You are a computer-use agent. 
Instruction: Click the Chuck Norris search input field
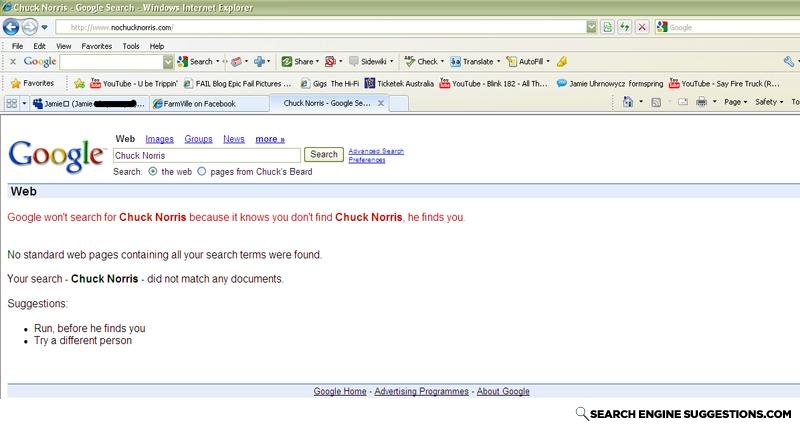(x=207, y=155)
